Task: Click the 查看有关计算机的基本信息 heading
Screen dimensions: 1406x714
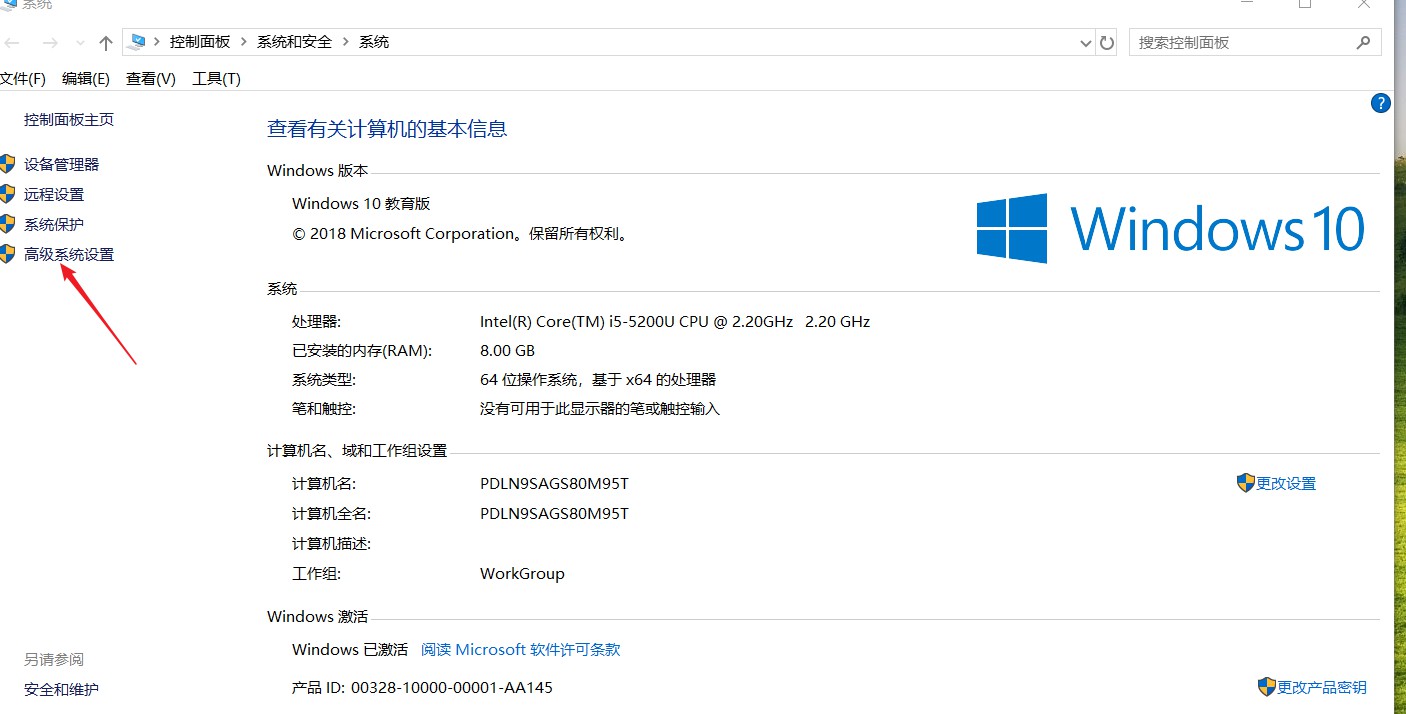Action: (387, 129)
